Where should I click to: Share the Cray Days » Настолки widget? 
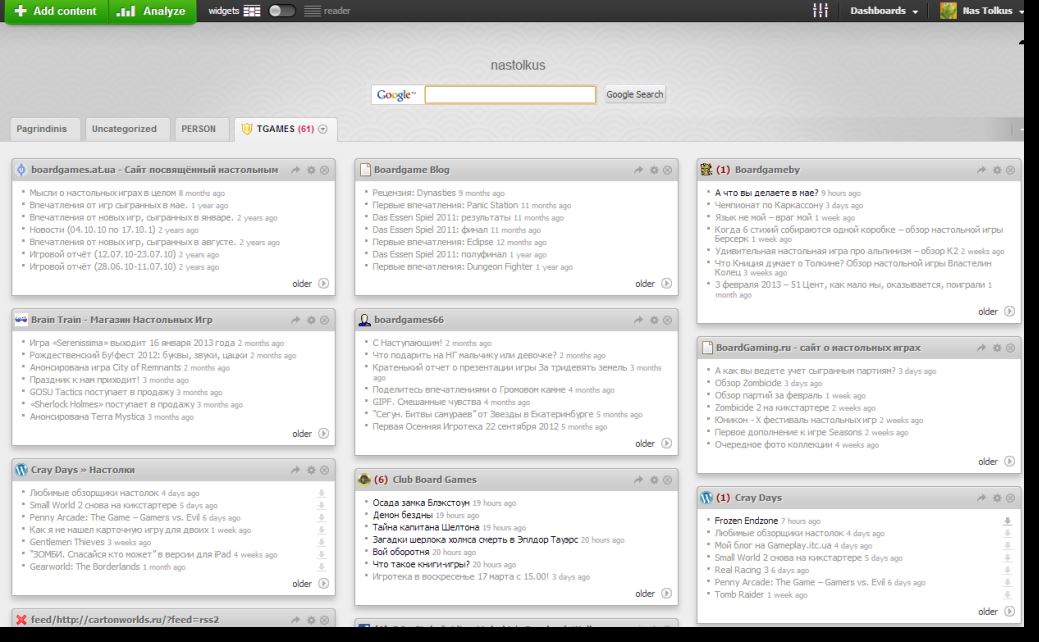click(x=296, y=470)
